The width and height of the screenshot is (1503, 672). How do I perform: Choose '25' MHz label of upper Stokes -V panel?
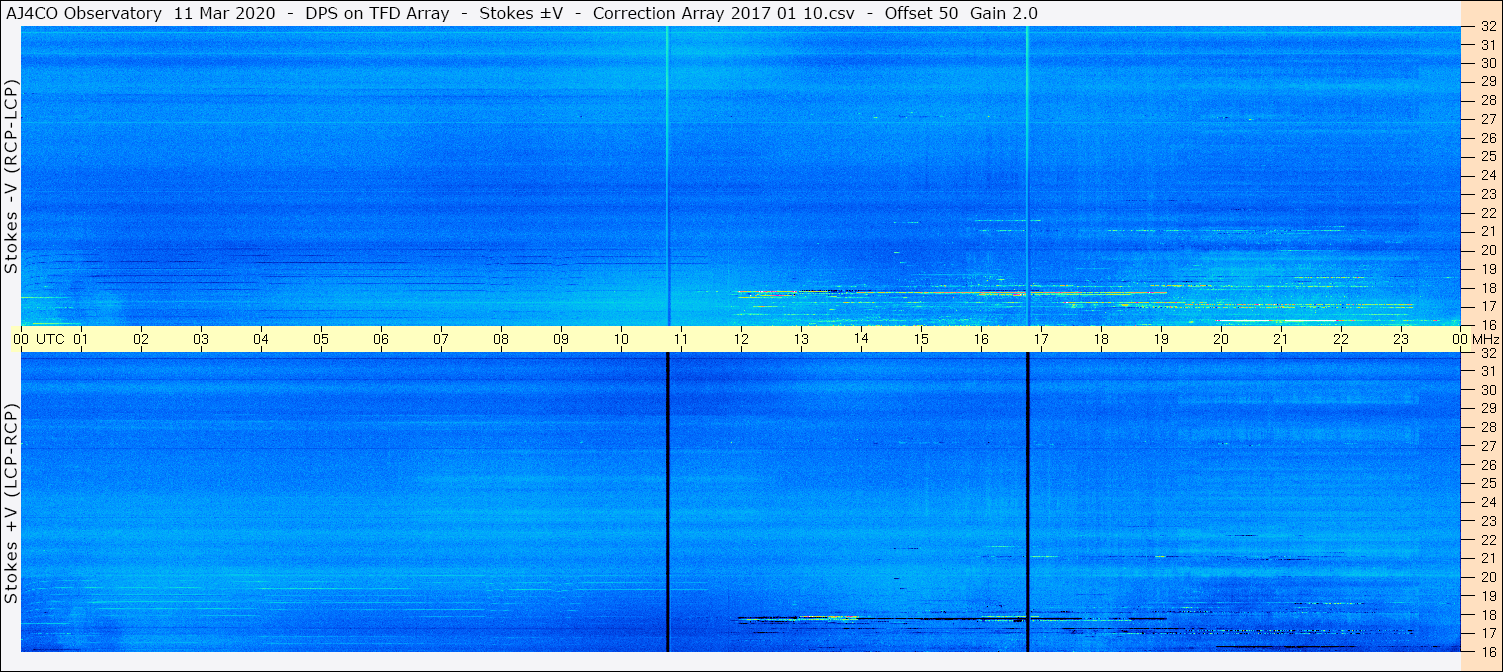click(x=1487, y=156)
